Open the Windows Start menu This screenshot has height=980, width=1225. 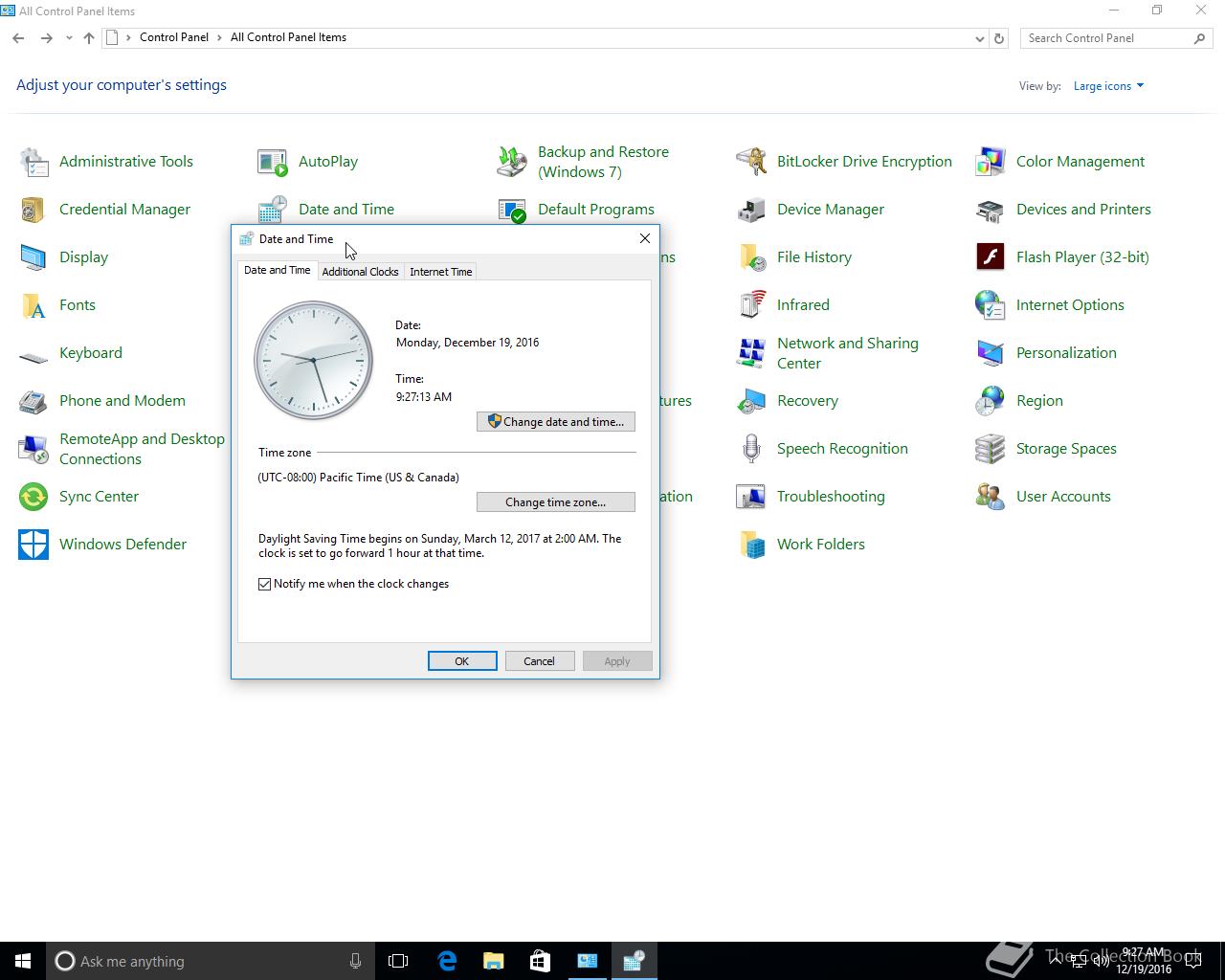(23, 961)
